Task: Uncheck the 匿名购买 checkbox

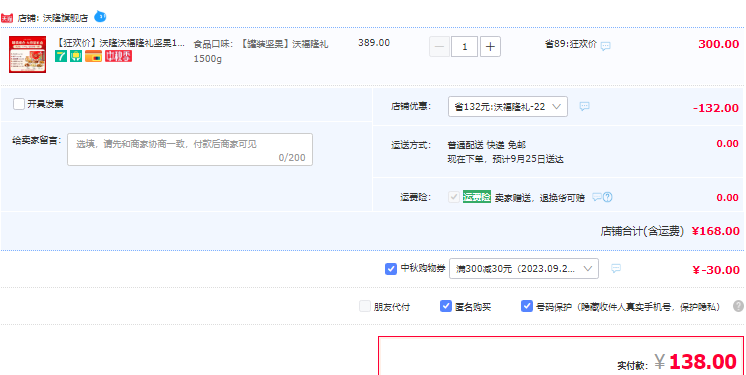Action: click(x=446, y=306)
